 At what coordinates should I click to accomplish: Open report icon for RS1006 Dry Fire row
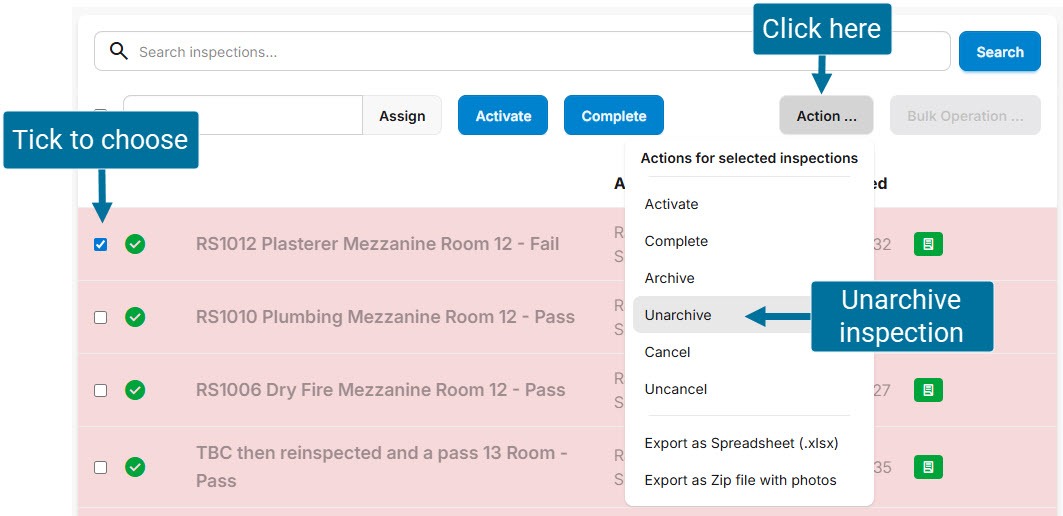coord(928,390)
